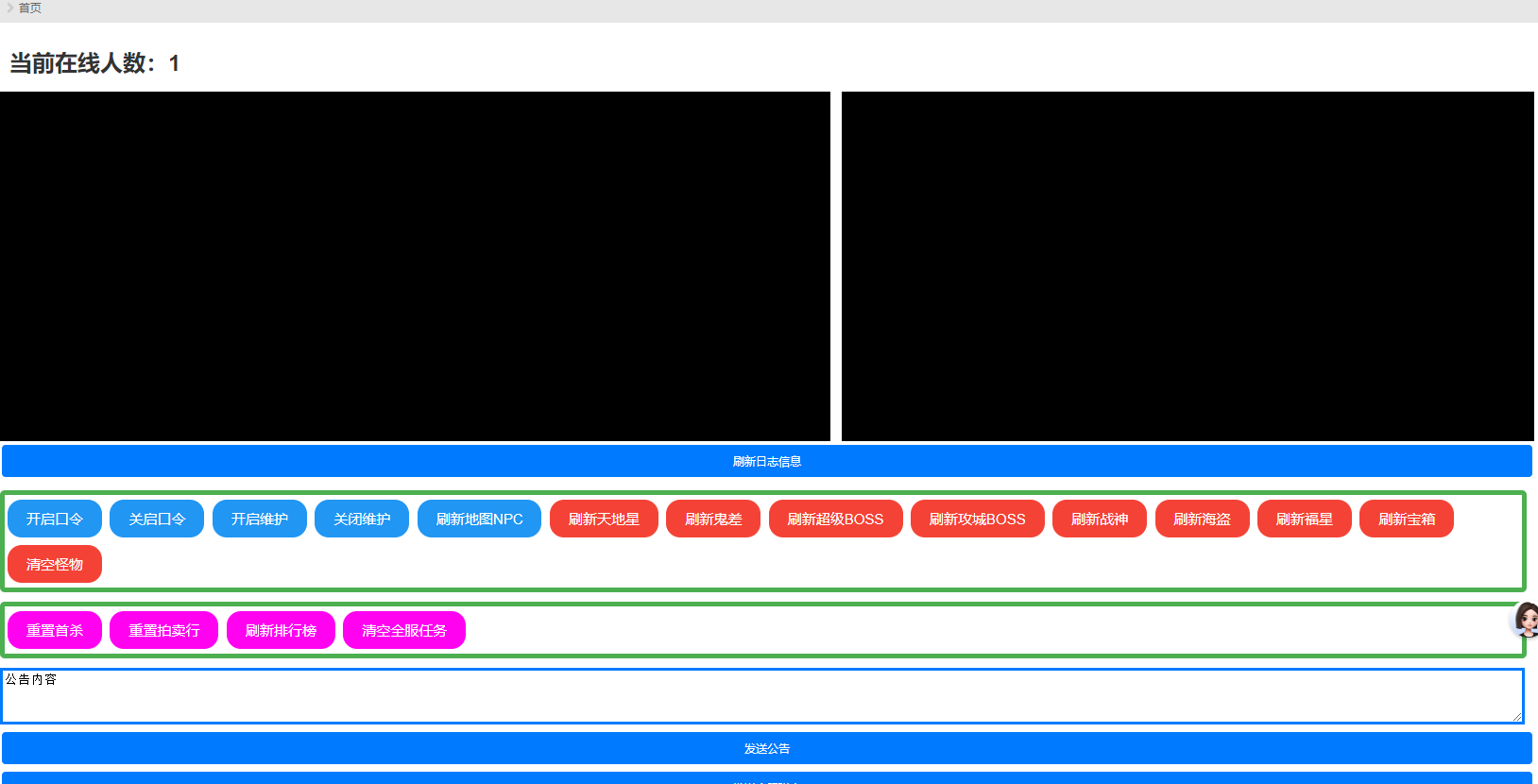Click the 刷新宝箱 button
Screen dimensions: 1538x784
pyautogui.click(x=1406, y=519)
